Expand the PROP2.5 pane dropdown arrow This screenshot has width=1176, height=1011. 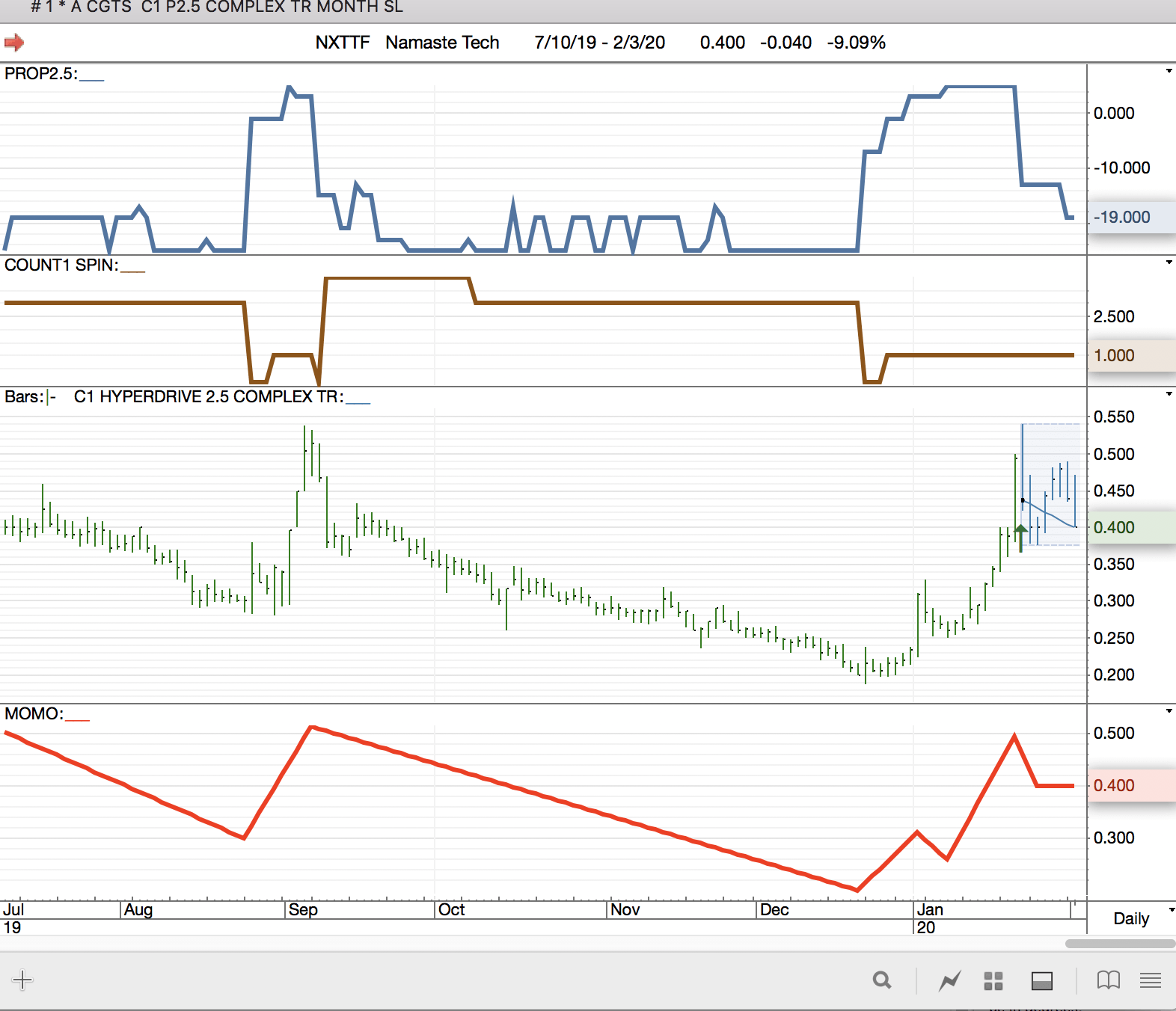click(x=1169, y=71)
